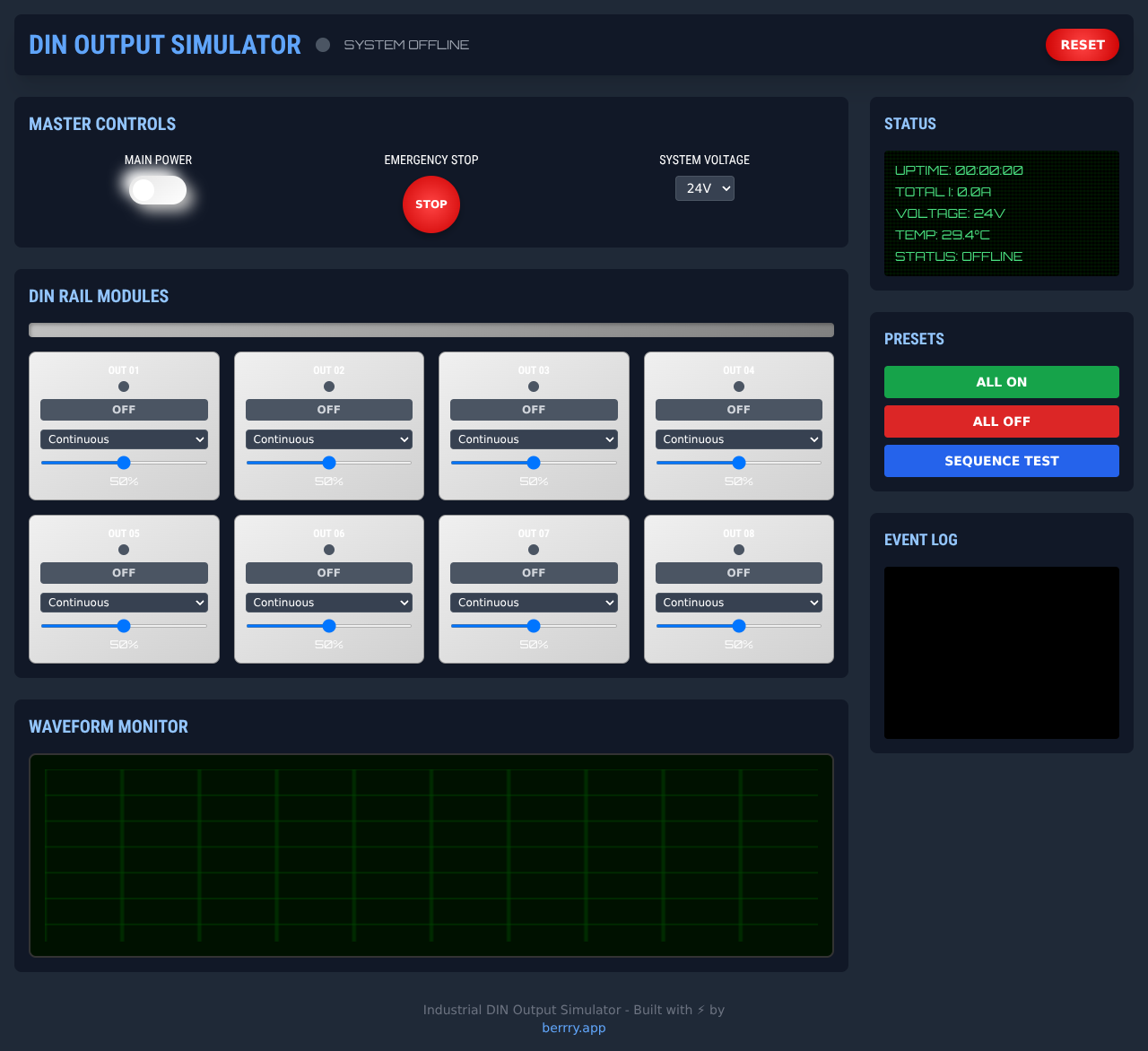1148x1051 pixels.
Task: Click the lightning bolt icon in the footer
Action: (700, 1010)
